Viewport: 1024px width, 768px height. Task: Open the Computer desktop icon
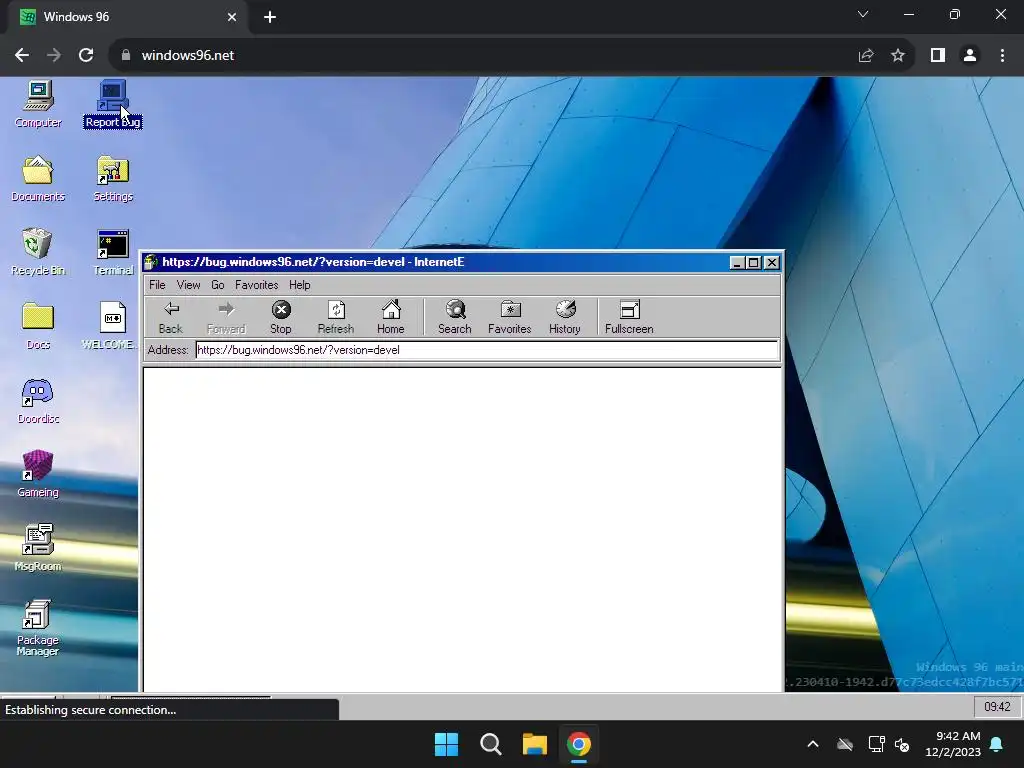point(38,103)
